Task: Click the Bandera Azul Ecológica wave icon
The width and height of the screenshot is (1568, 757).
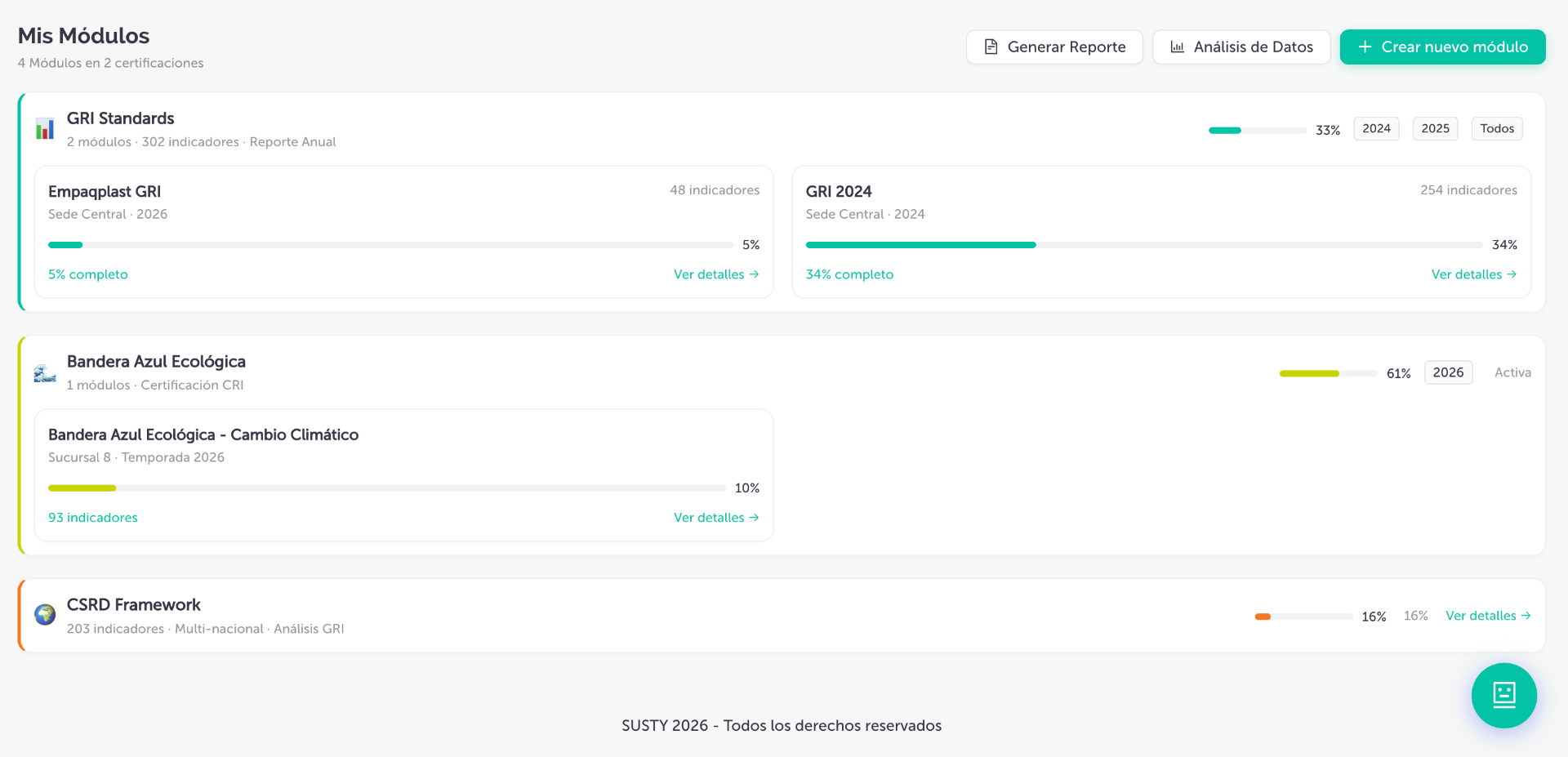Action: [x=45, y=373]
